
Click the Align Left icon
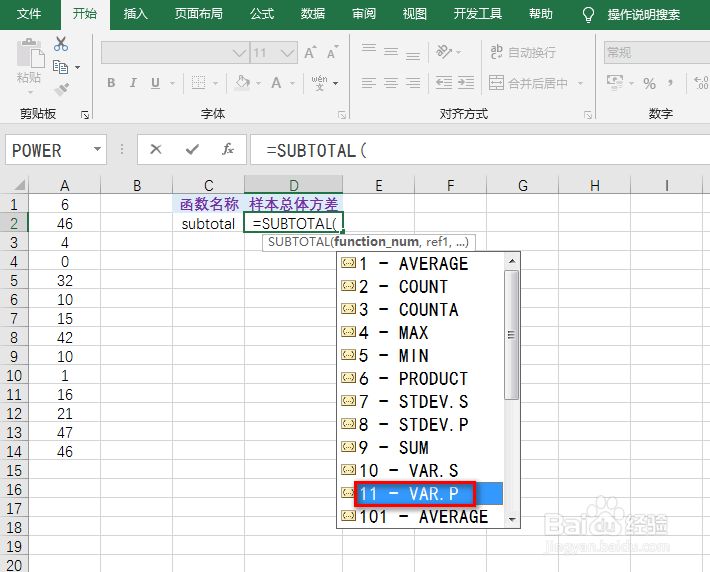[x=369, y=83]
